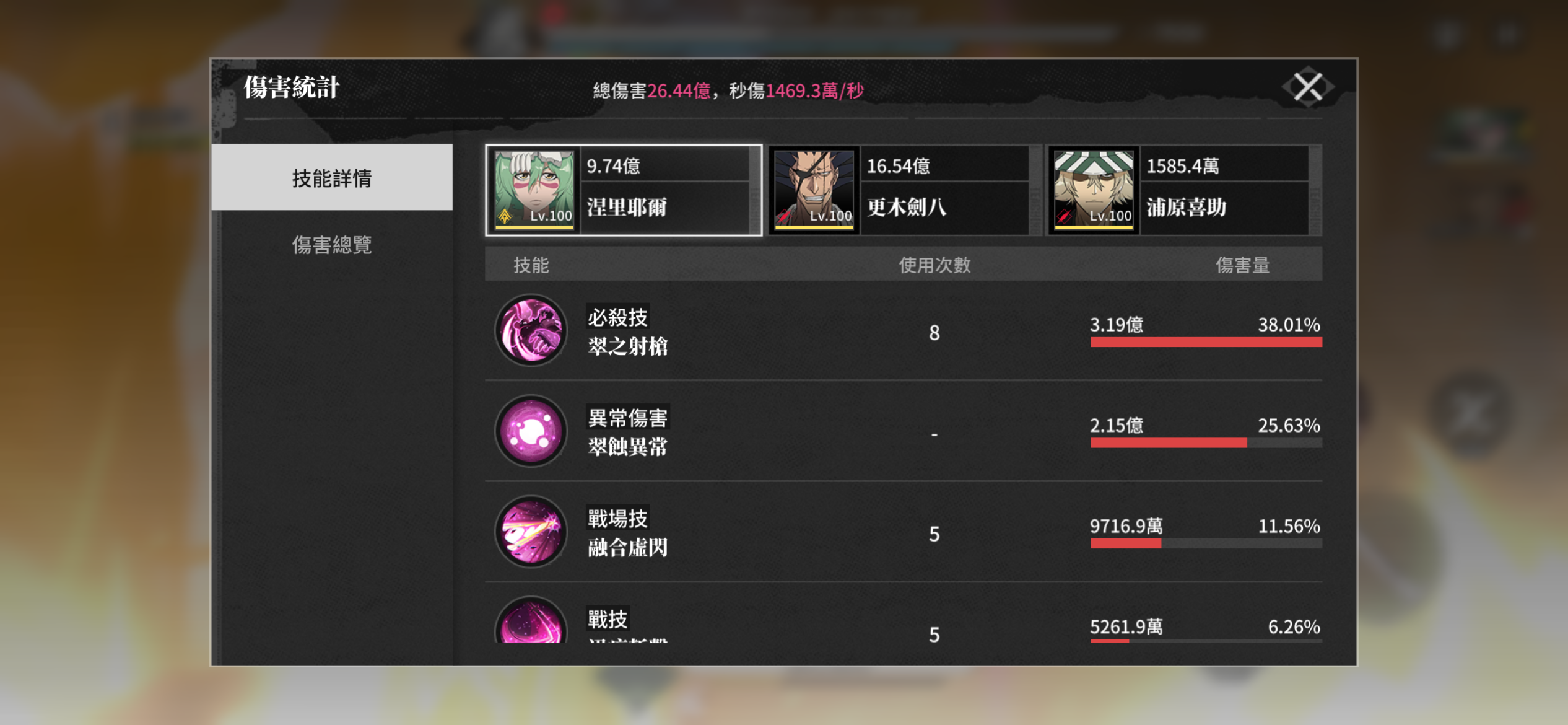Click the 翠之射槍 ultimate skill icon
This screenshot has height=725, width=1568.
pyautogui.click(x=531, y=330)
